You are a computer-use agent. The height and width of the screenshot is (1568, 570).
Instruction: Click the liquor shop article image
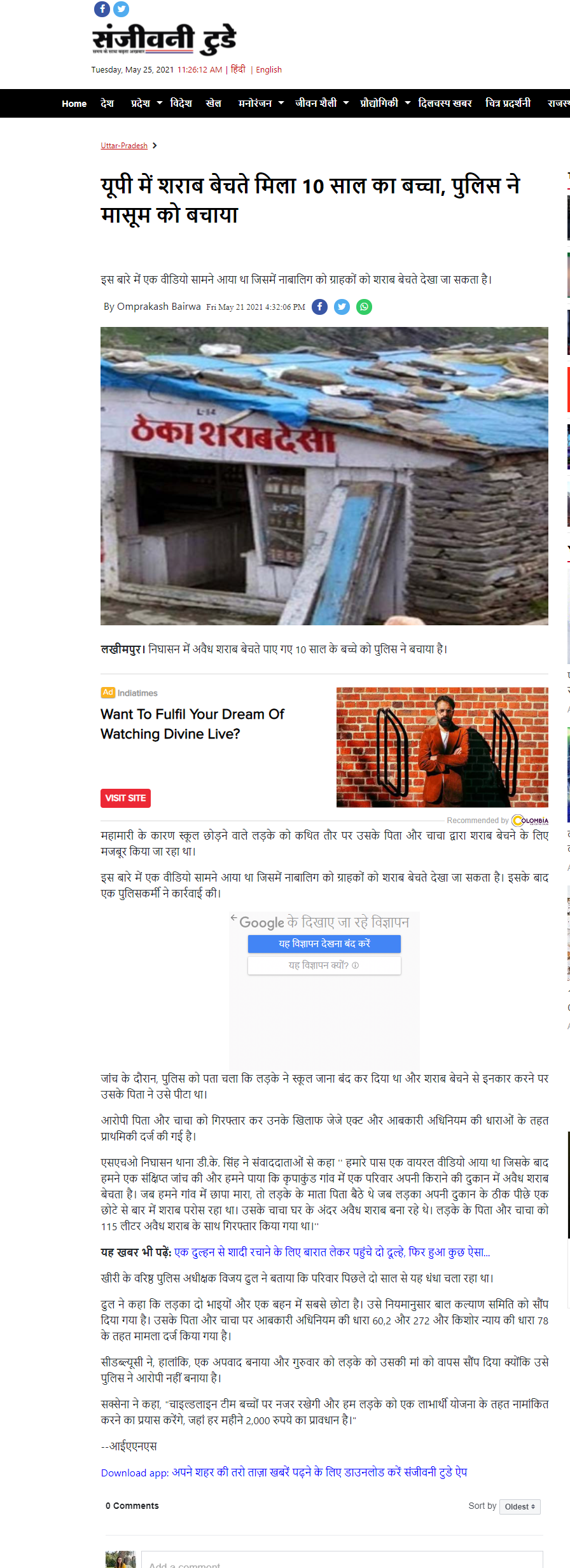tap(324, 476)
